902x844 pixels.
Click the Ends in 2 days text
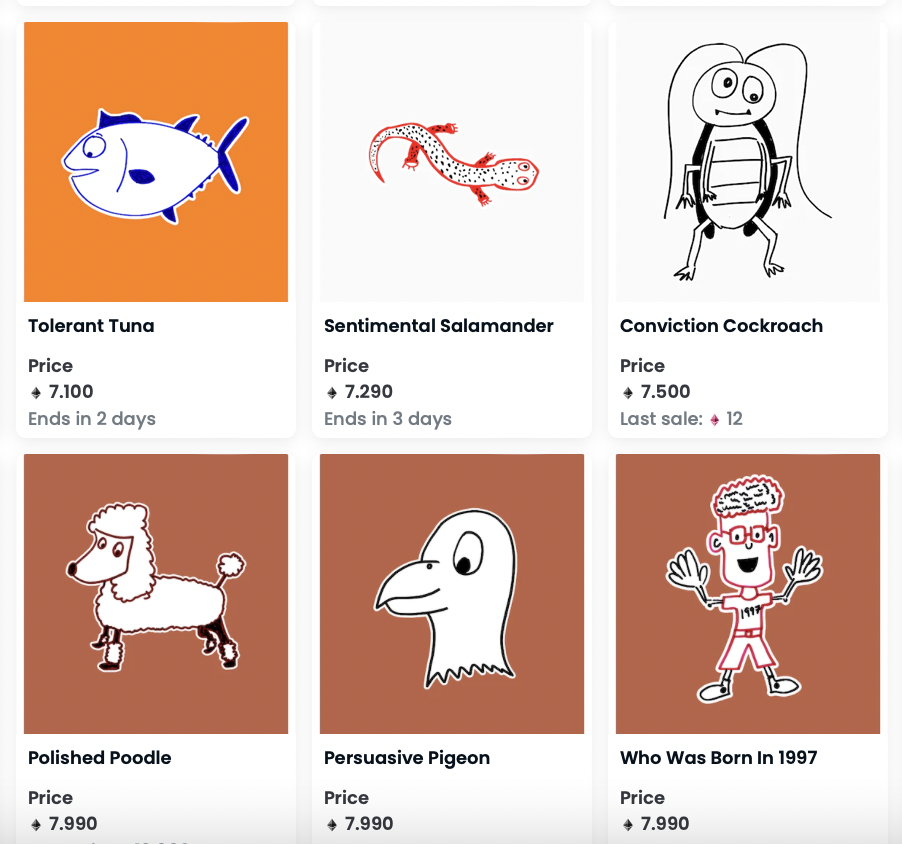(92, 419)
